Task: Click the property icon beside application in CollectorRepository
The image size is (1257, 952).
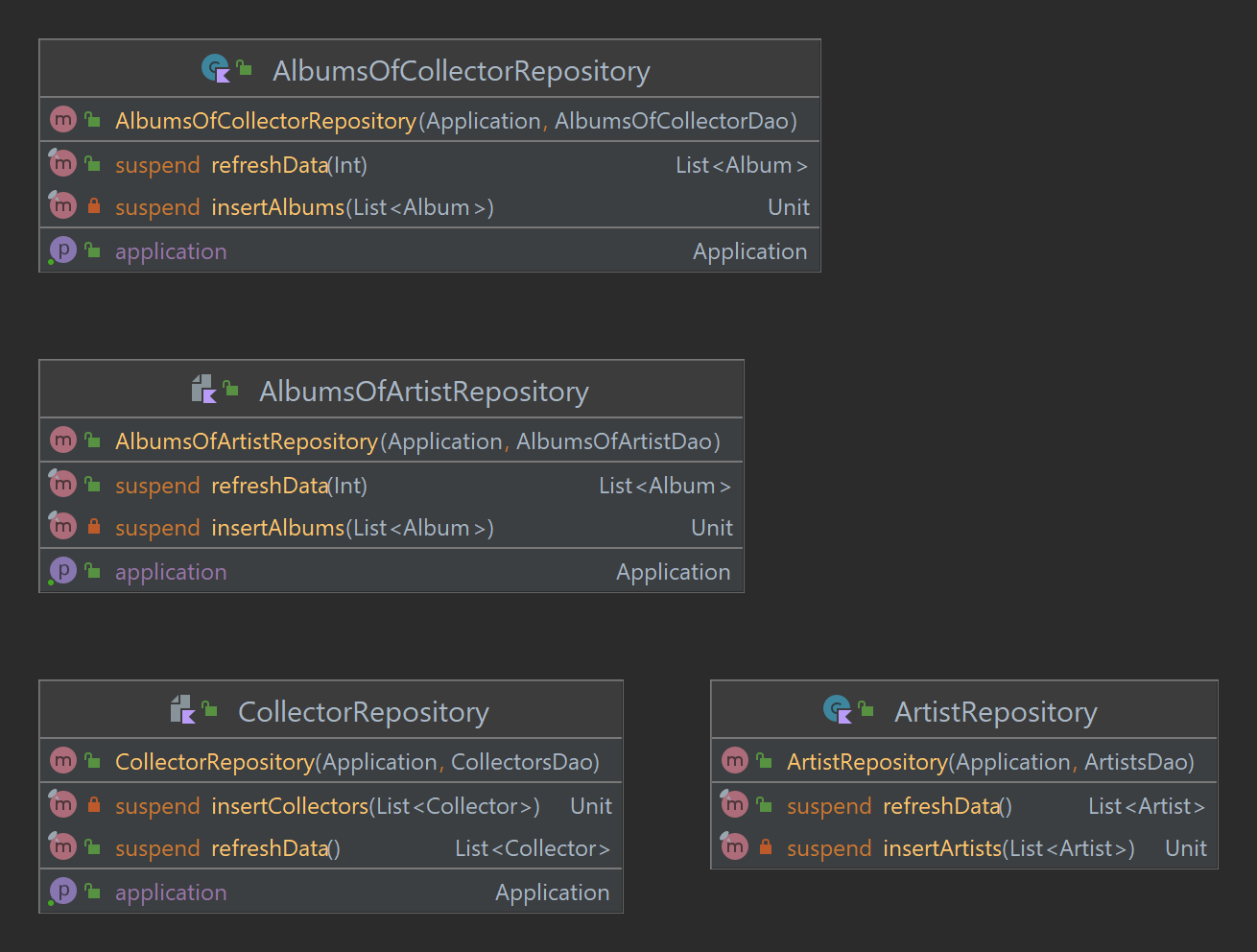Action: [x=62, y=891]
